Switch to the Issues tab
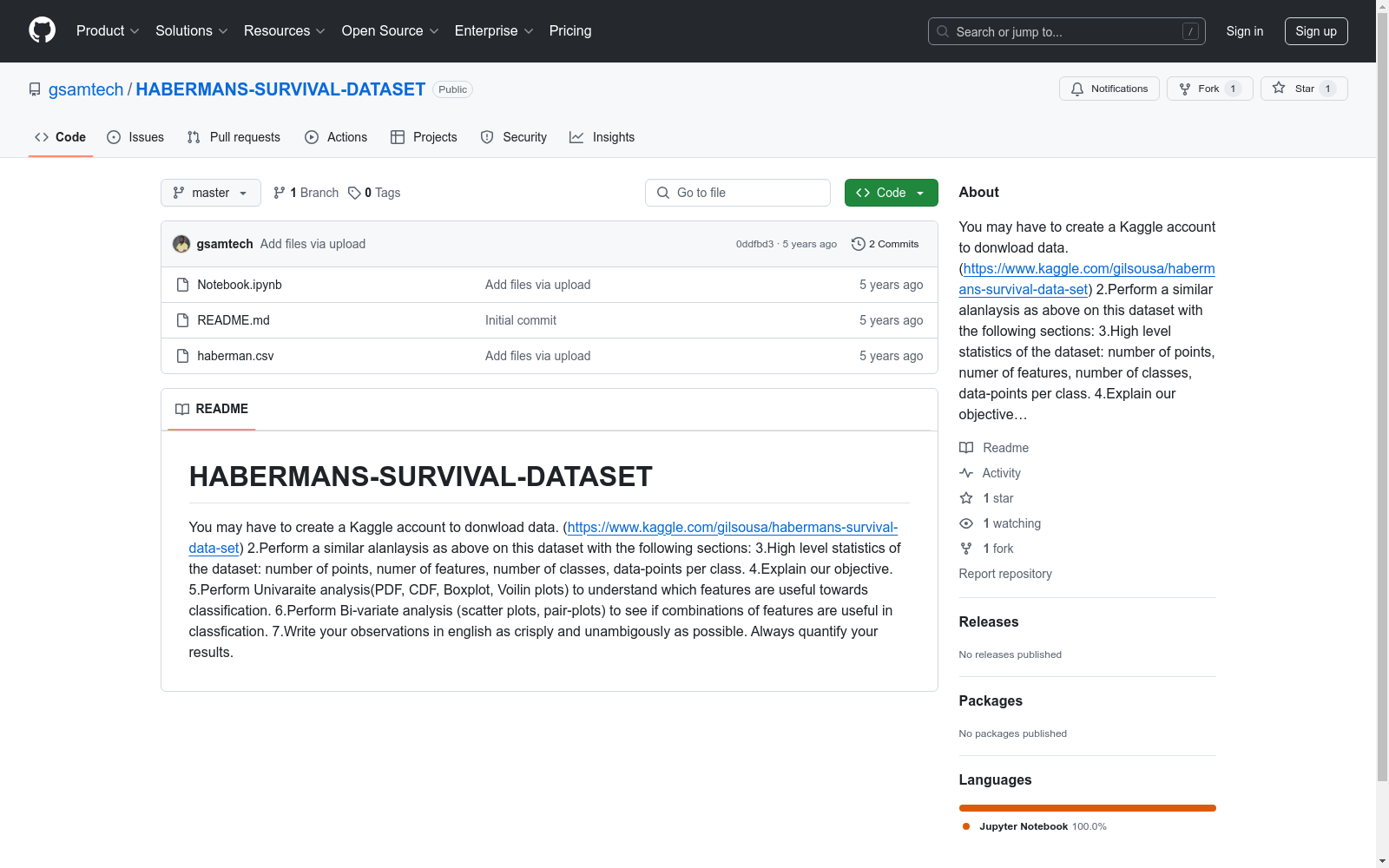The image size is (1389, 868). click(135, 137)
